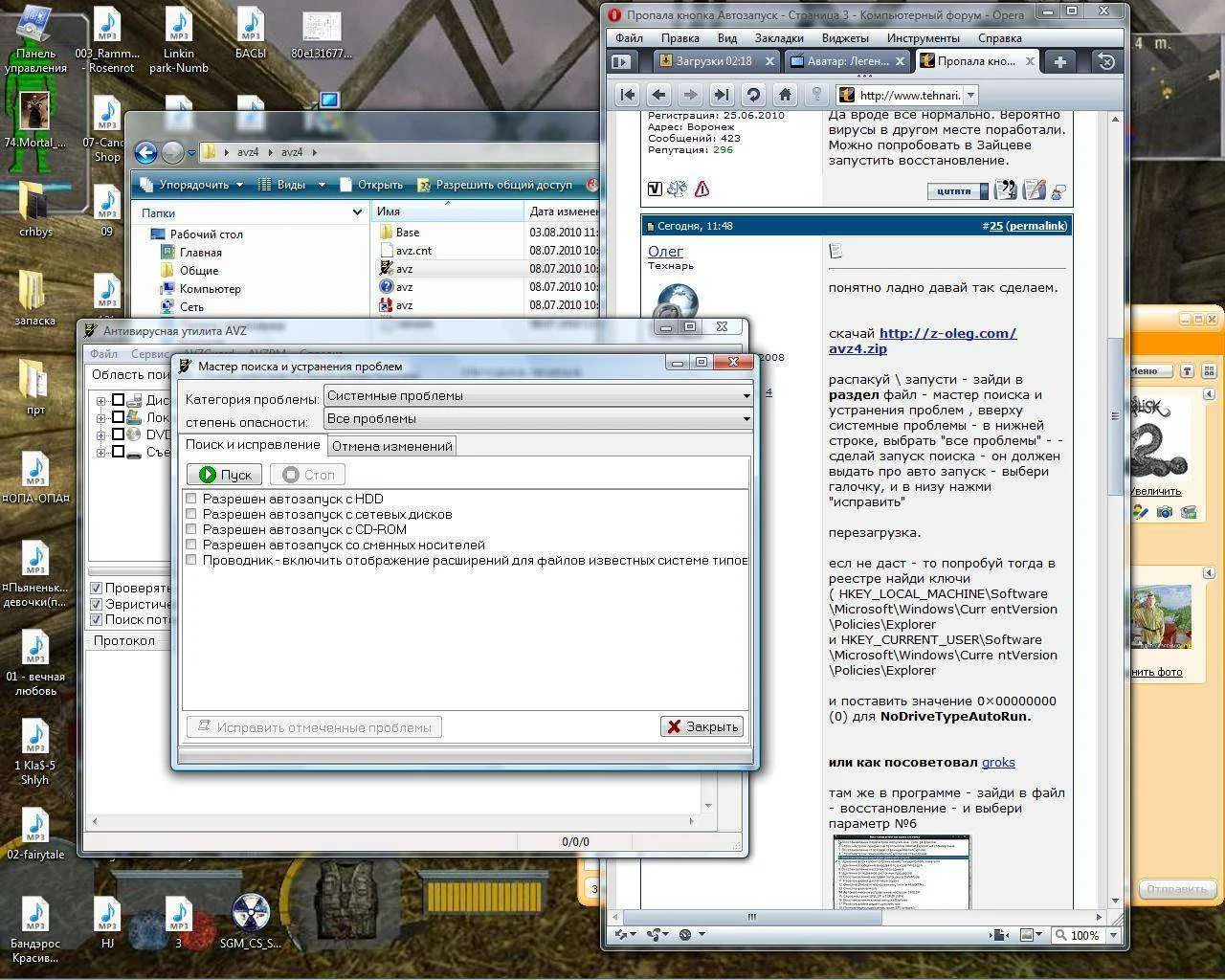The height and width of the screenshot is (980, 1225).
Task: Select the Linkin park-Numb MP3 desktop icon
Action: 178,40
